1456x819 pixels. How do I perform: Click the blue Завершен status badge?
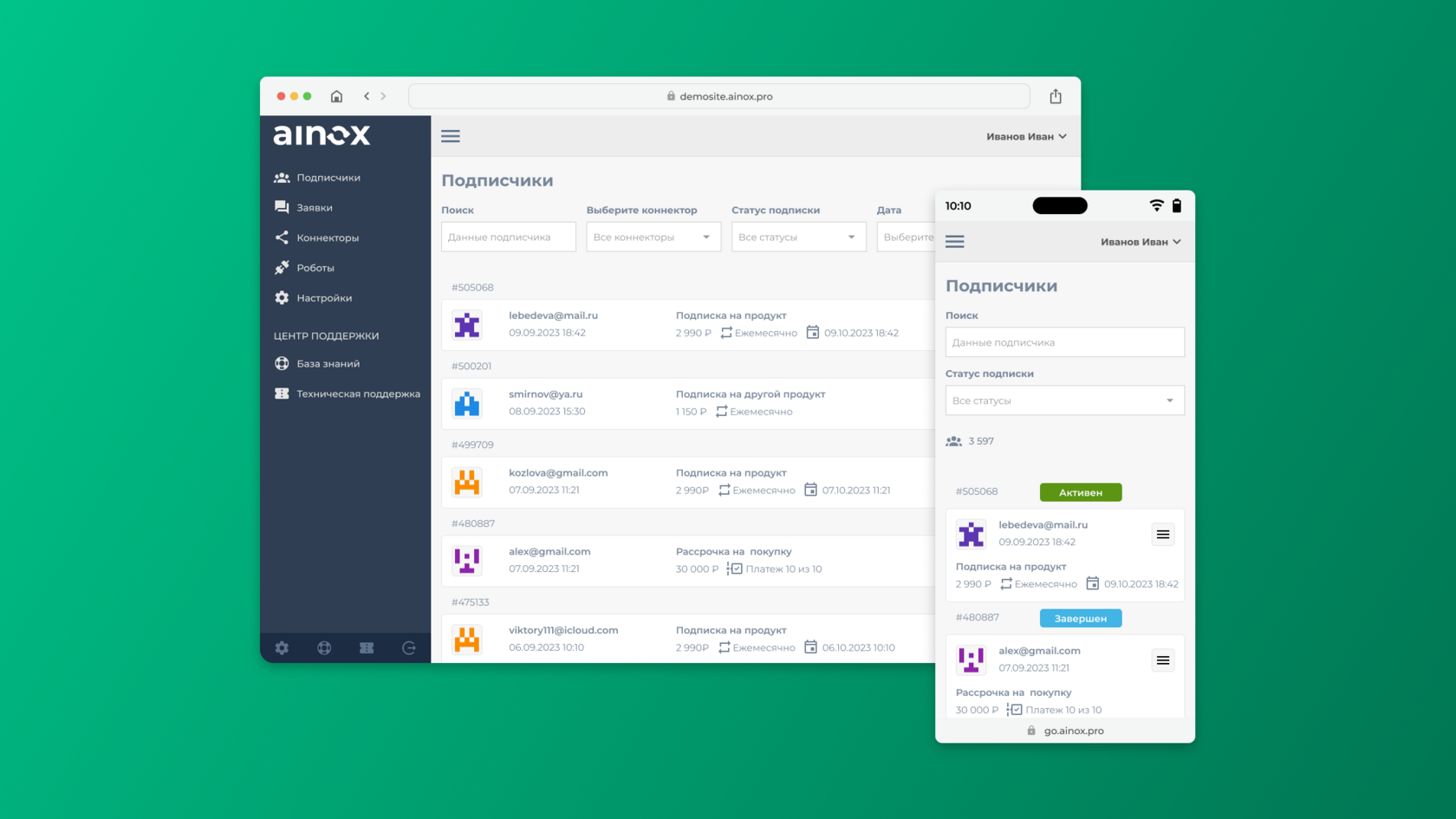1081,618
